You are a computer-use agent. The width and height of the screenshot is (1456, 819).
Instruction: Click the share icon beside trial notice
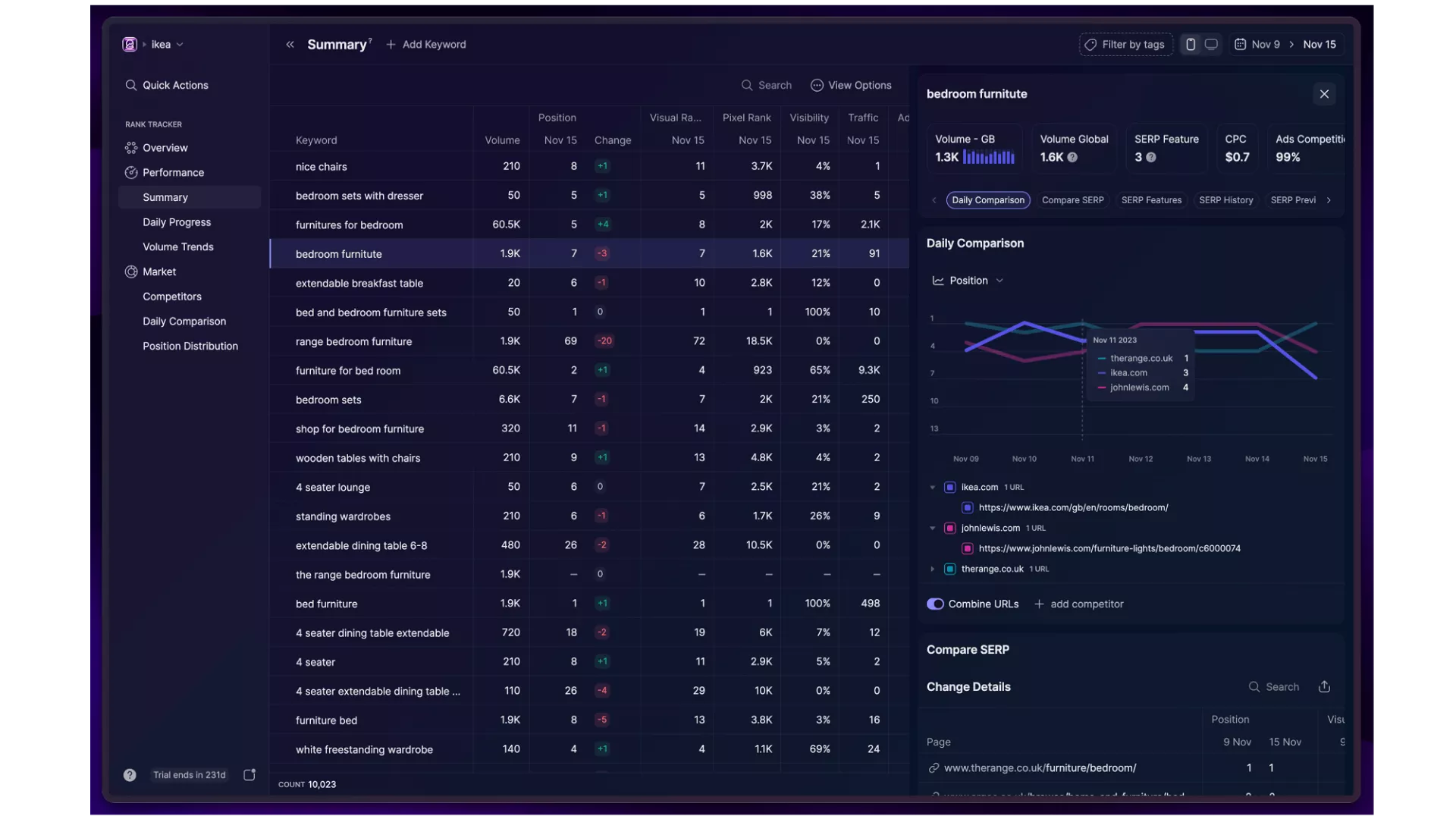pos(249,775)
